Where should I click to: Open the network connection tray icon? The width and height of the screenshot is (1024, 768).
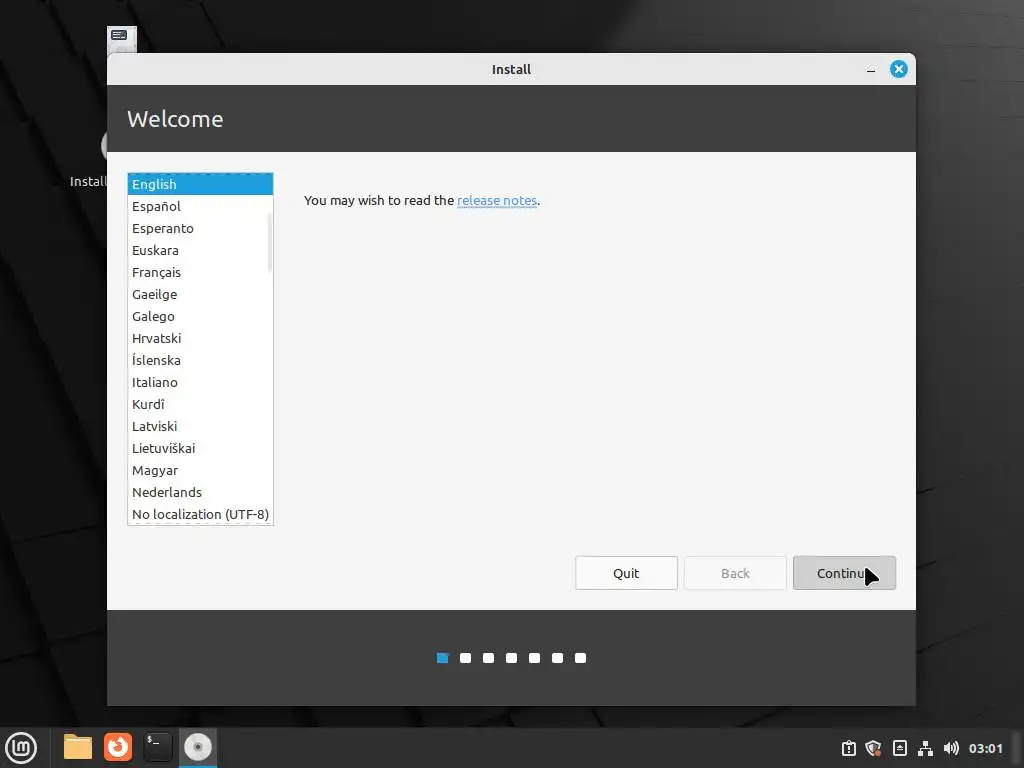[925, 748]
